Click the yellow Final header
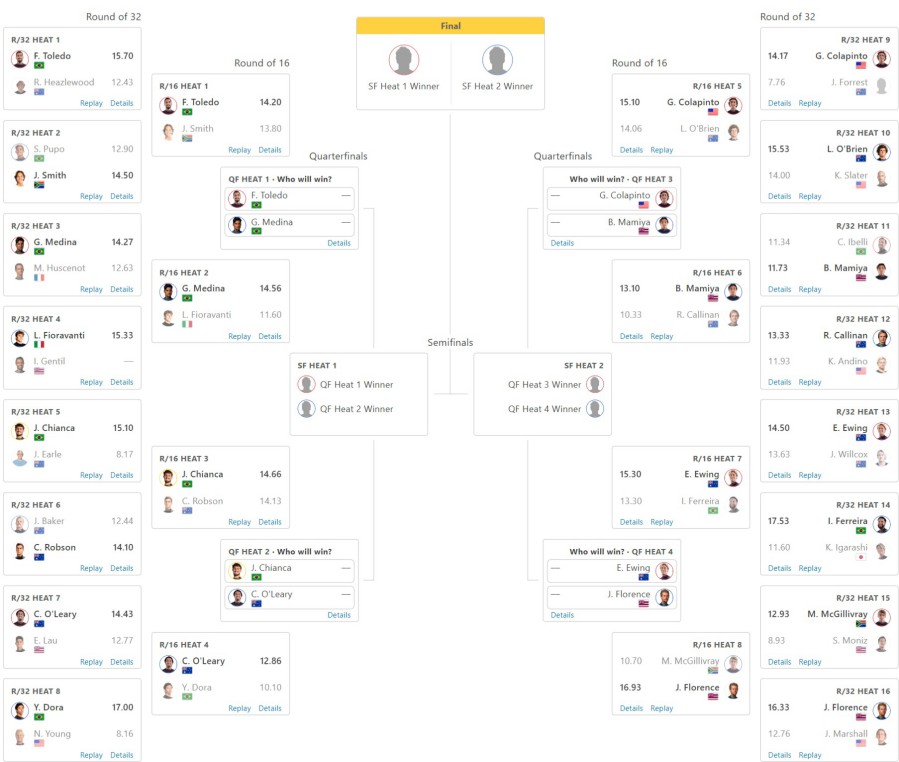The image size is (899, 762). pos(450,26)
